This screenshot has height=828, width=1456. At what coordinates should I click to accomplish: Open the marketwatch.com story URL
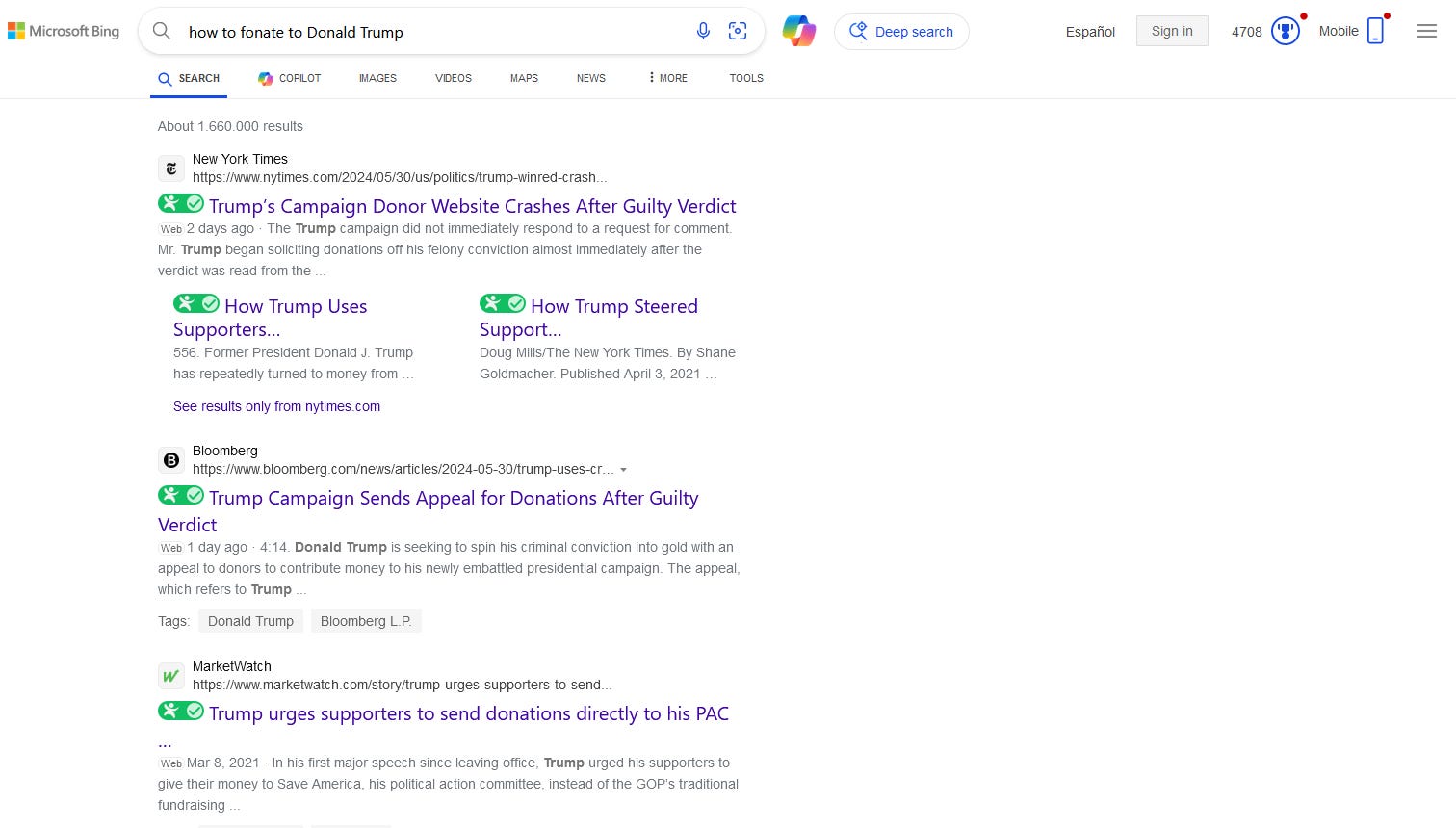coord(402,685)
